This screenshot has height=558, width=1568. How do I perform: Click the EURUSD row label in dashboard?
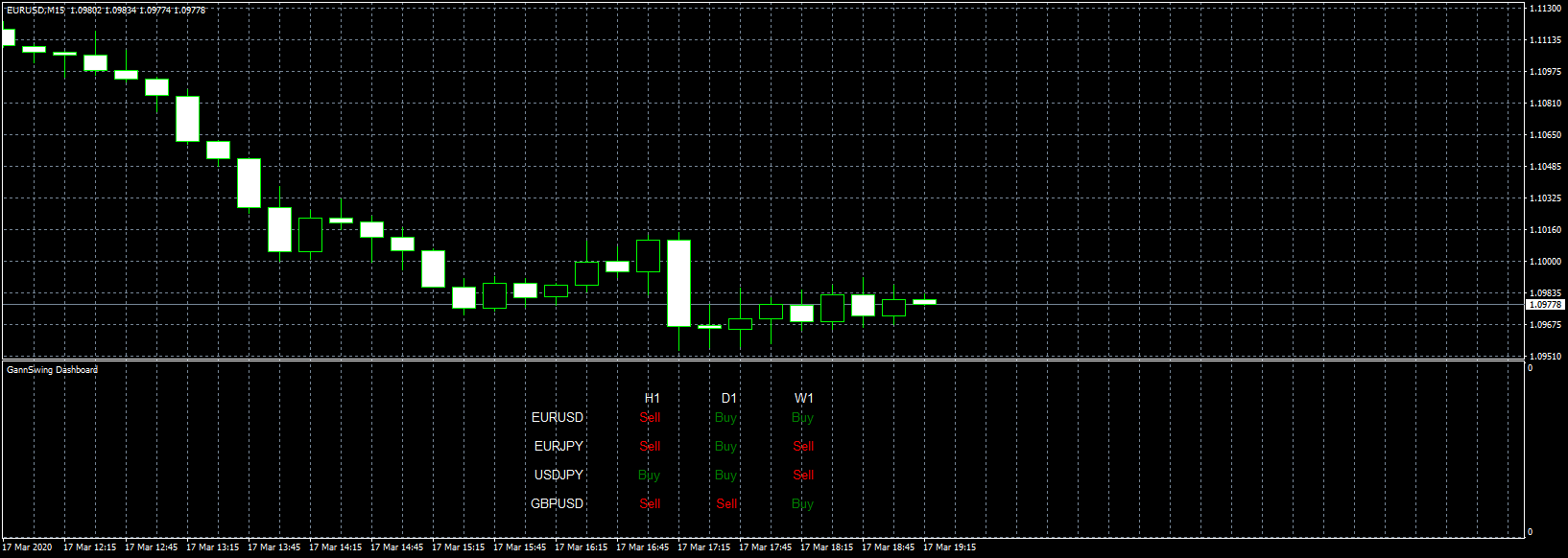point(558,417)
